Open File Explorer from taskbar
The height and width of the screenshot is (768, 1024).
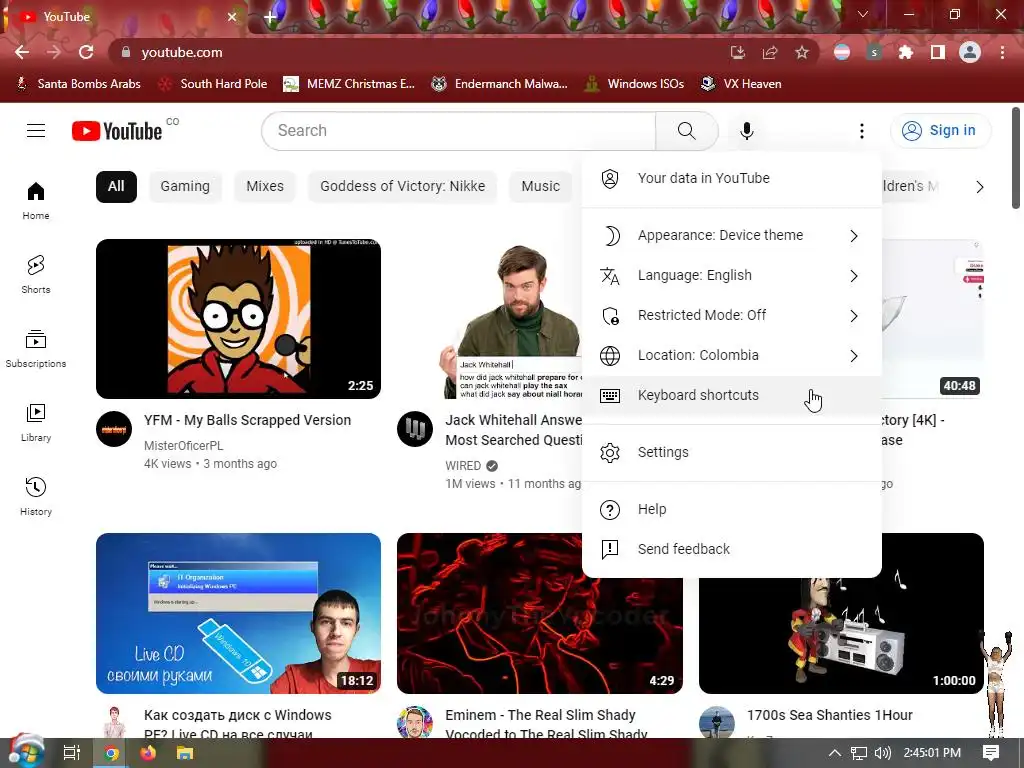click(185, 753)
